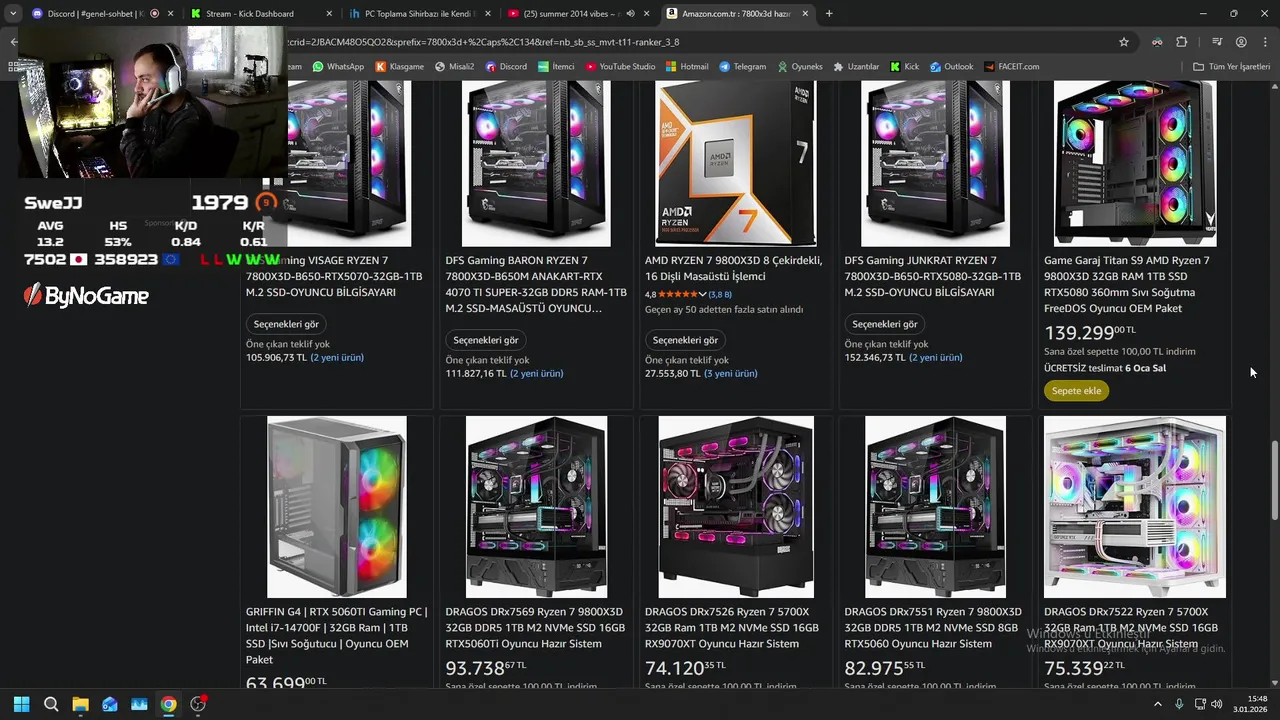Image resolution: width=1280 pixels, height=720 pixels.
Task: Open the Discord bookmark in bookmarks bar
Action: tap(506, 67)
